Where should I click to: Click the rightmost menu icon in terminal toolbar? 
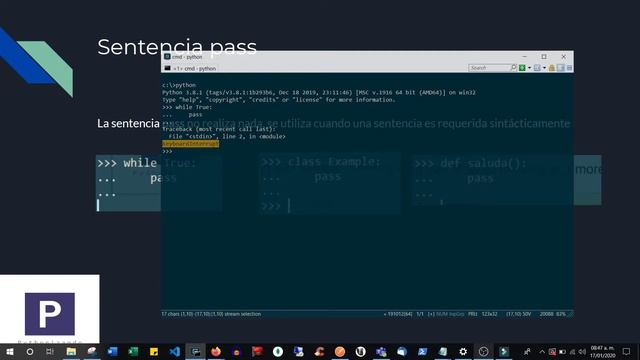tap(569, 68)
